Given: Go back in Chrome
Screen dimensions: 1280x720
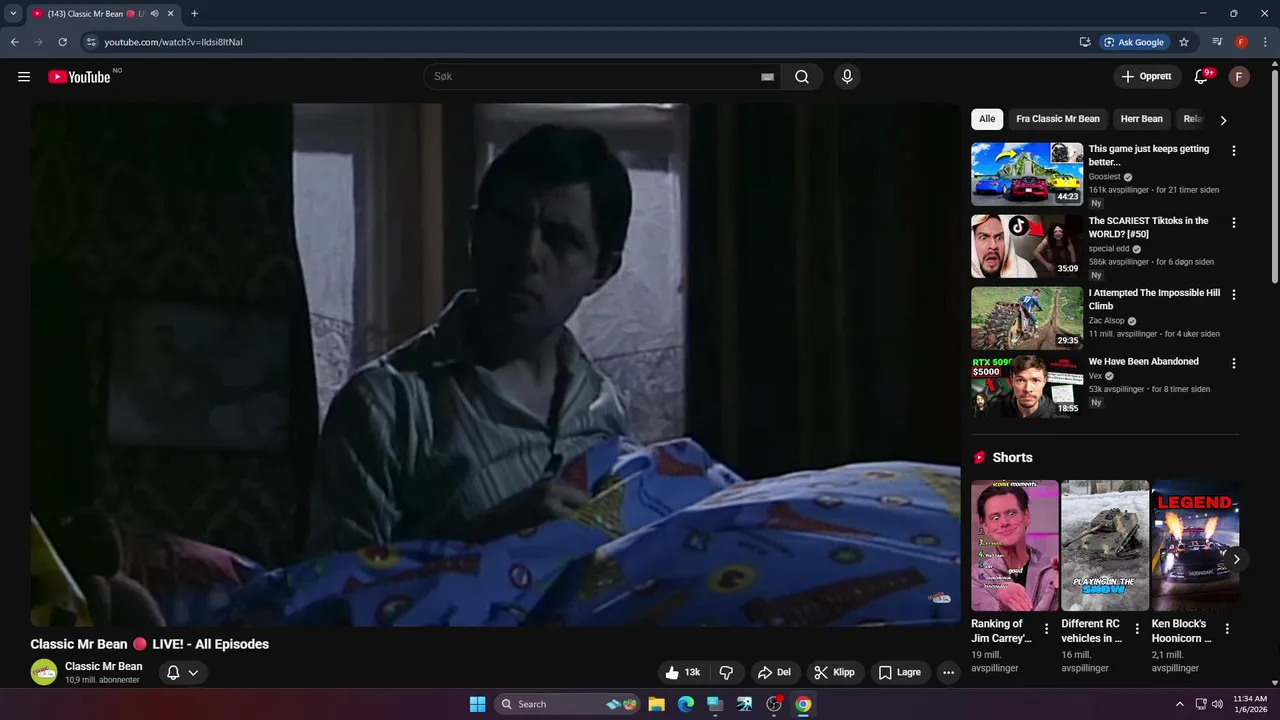Looking at the screenshot, I should 14,42.
